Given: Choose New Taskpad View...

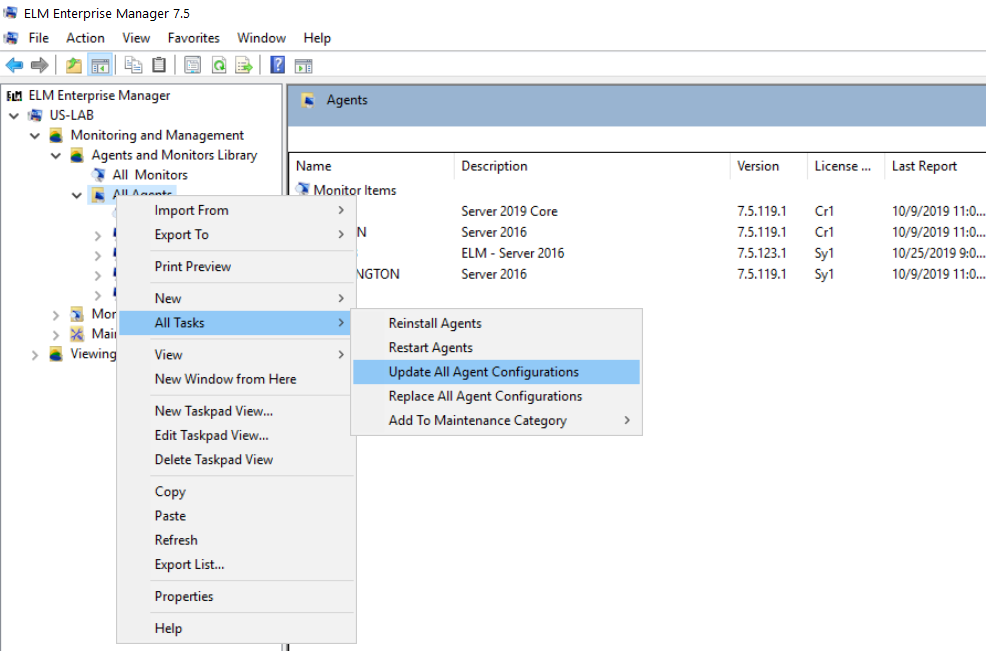Looking at the screenshot, I should click(236, 411).
